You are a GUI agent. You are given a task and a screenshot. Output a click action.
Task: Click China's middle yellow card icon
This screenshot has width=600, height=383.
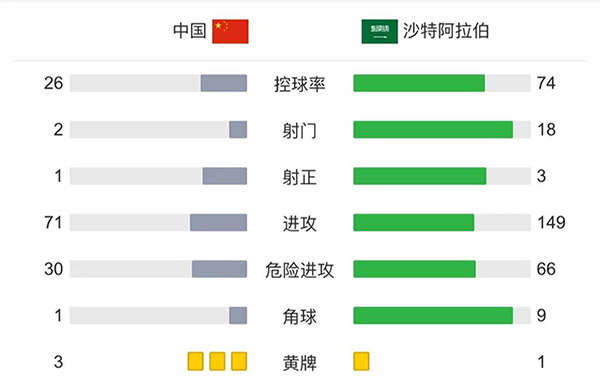217,362
